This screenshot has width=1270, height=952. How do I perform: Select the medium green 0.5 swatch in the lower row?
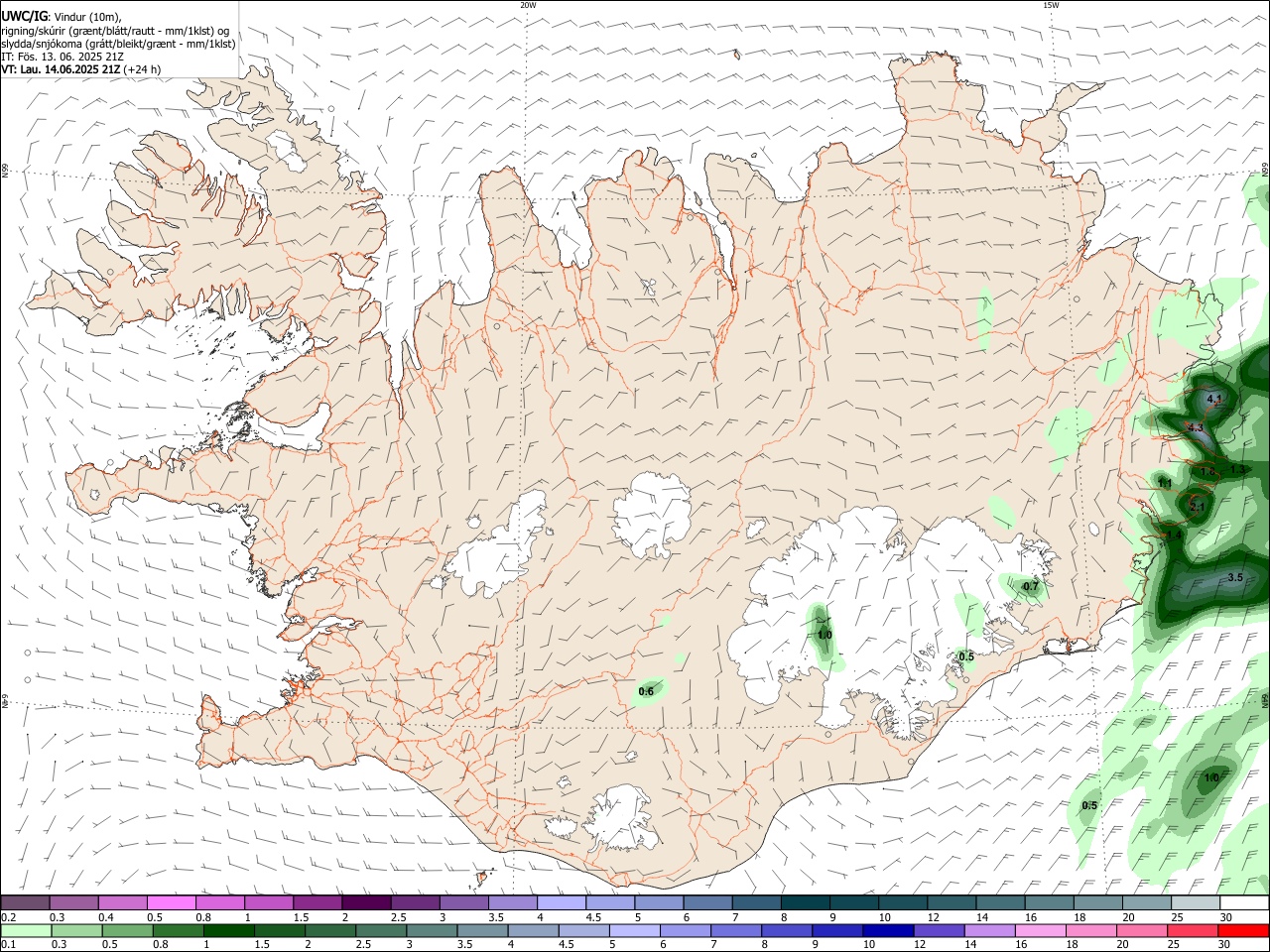coord(127,930)
